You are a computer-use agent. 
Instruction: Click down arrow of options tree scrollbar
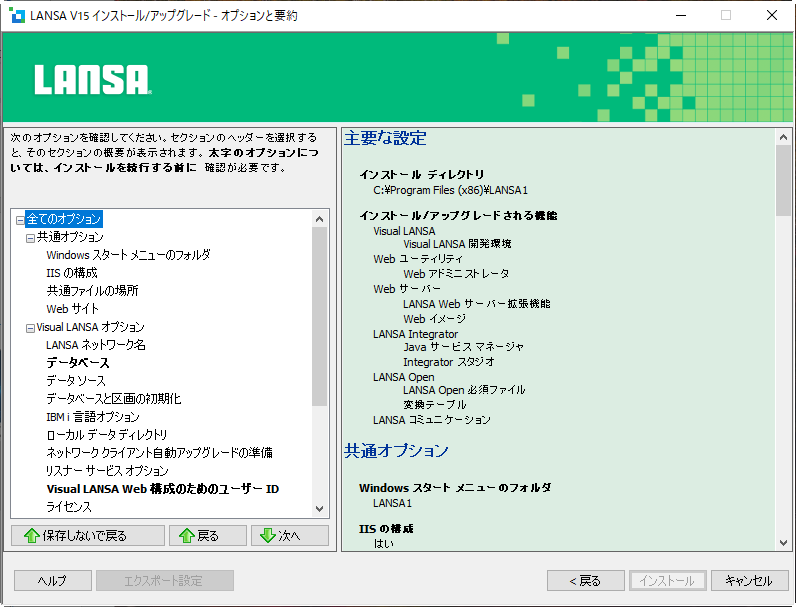pos(319,509)
